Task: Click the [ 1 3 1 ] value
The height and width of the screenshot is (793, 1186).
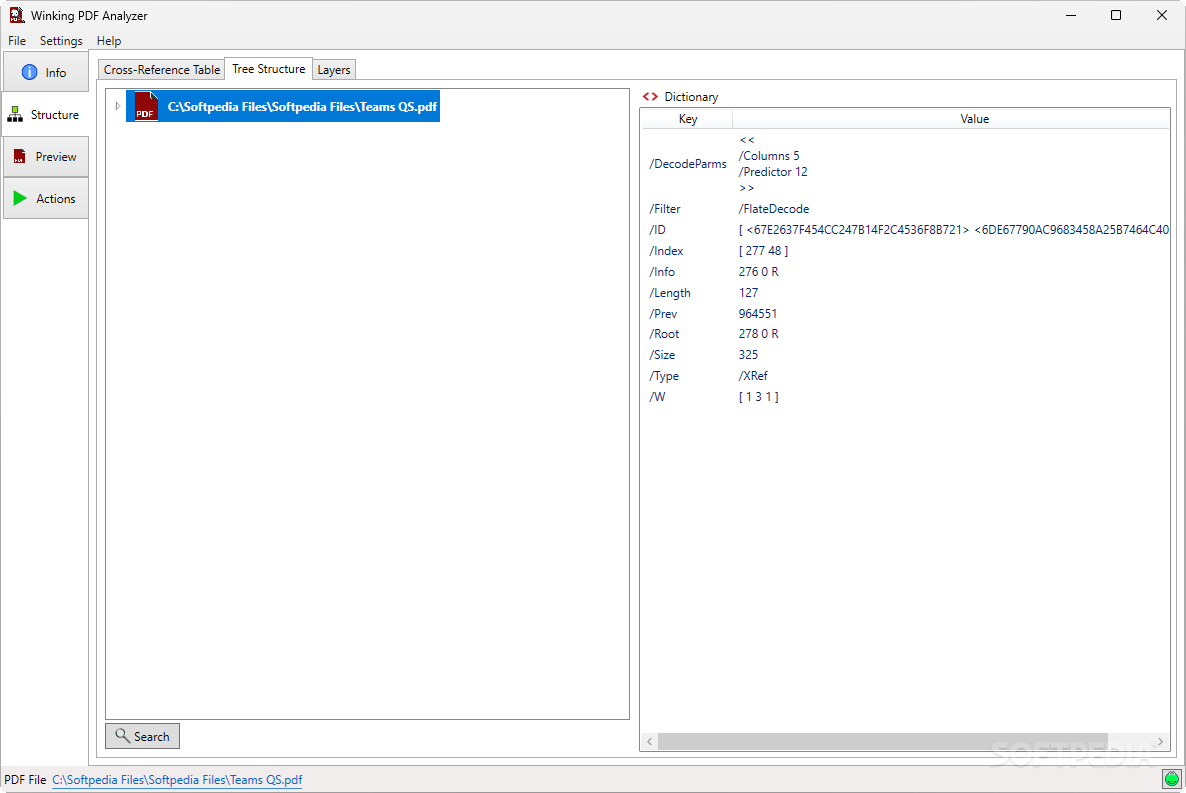Action: click(759, 397)
